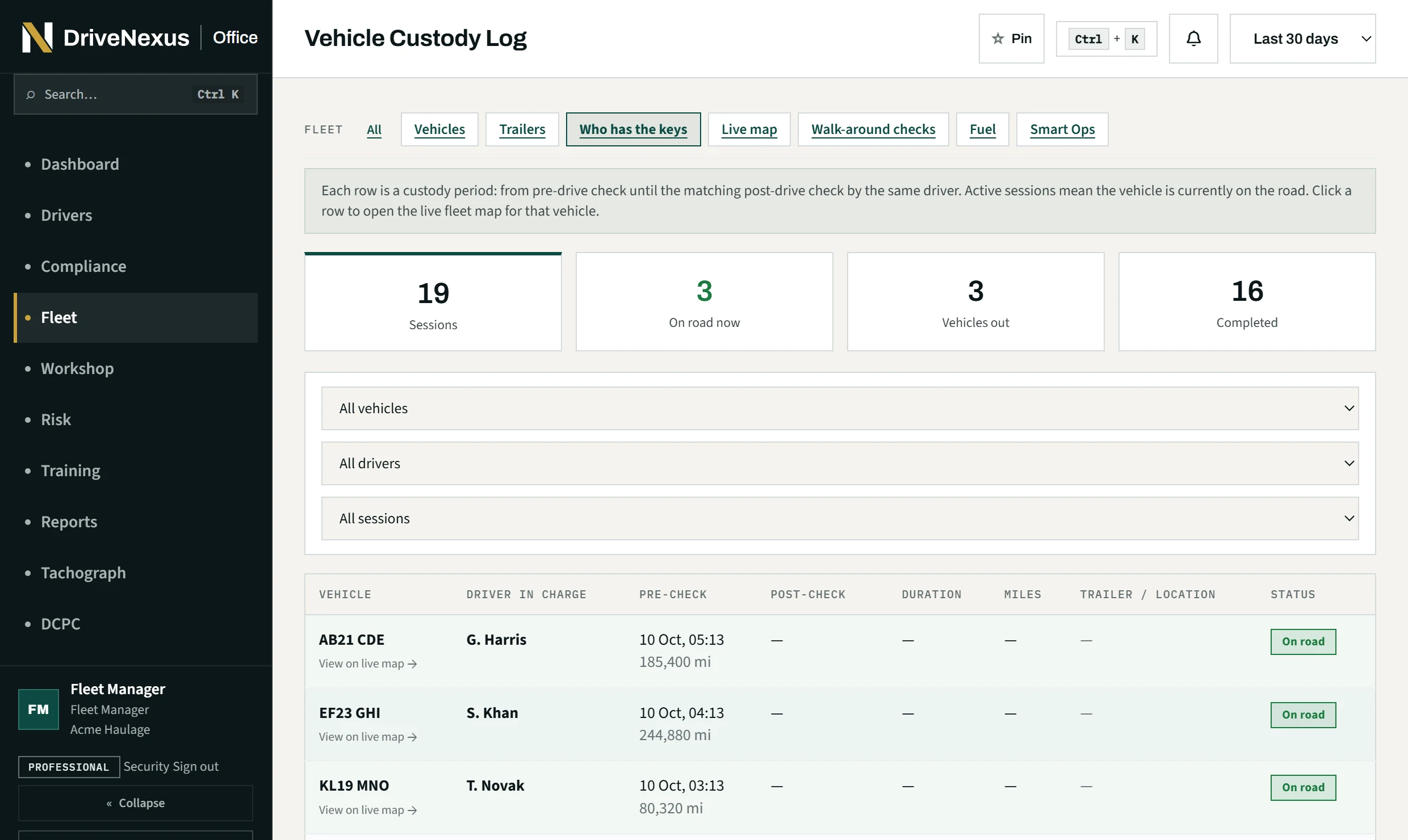Click the DRIVER IN CHARGE column header

[x=526, y=594]
